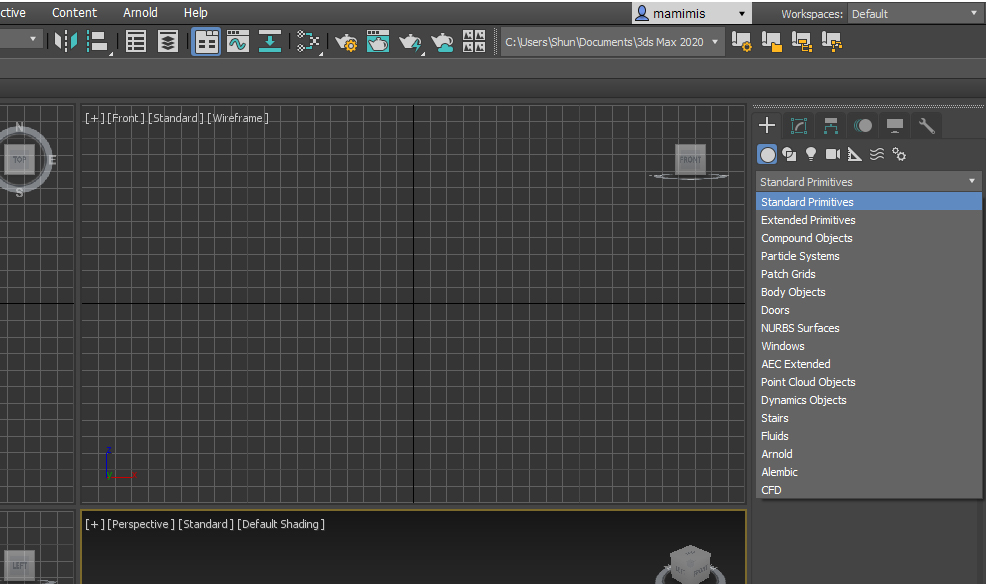The height and width of the screenshot is (584, 986).
Task: Choose Extended Primitives from the list
Action: tap(808, 220)
